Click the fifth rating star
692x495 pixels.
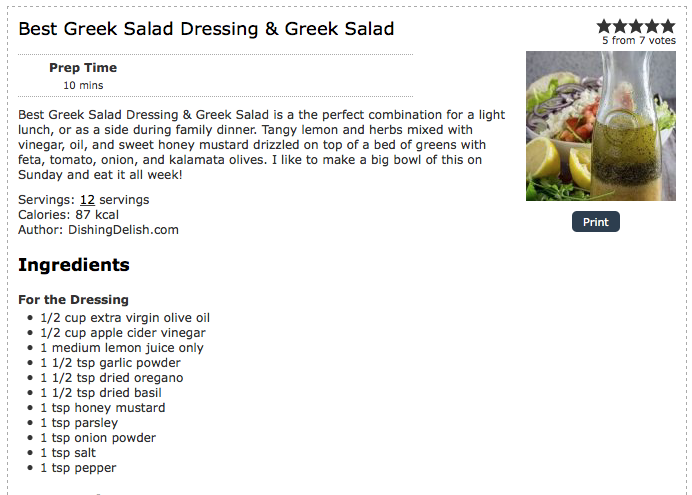click(x=668, y=26)
